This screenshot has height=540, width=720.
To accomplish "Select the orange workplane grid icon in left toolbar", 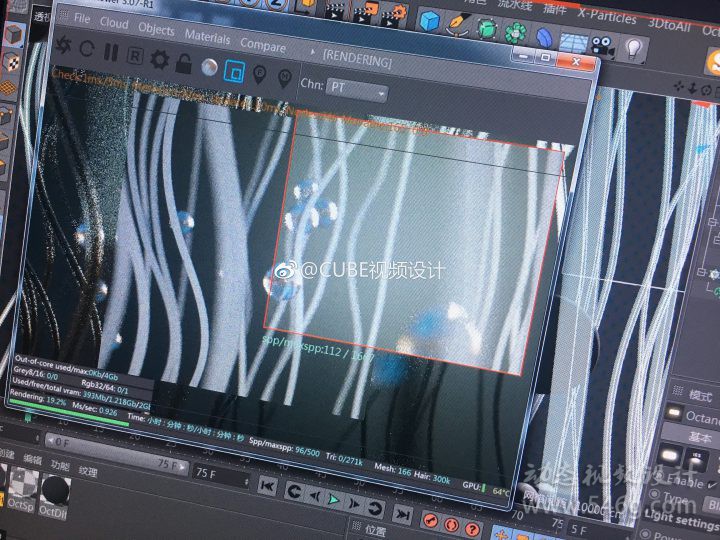I will 8,87.
